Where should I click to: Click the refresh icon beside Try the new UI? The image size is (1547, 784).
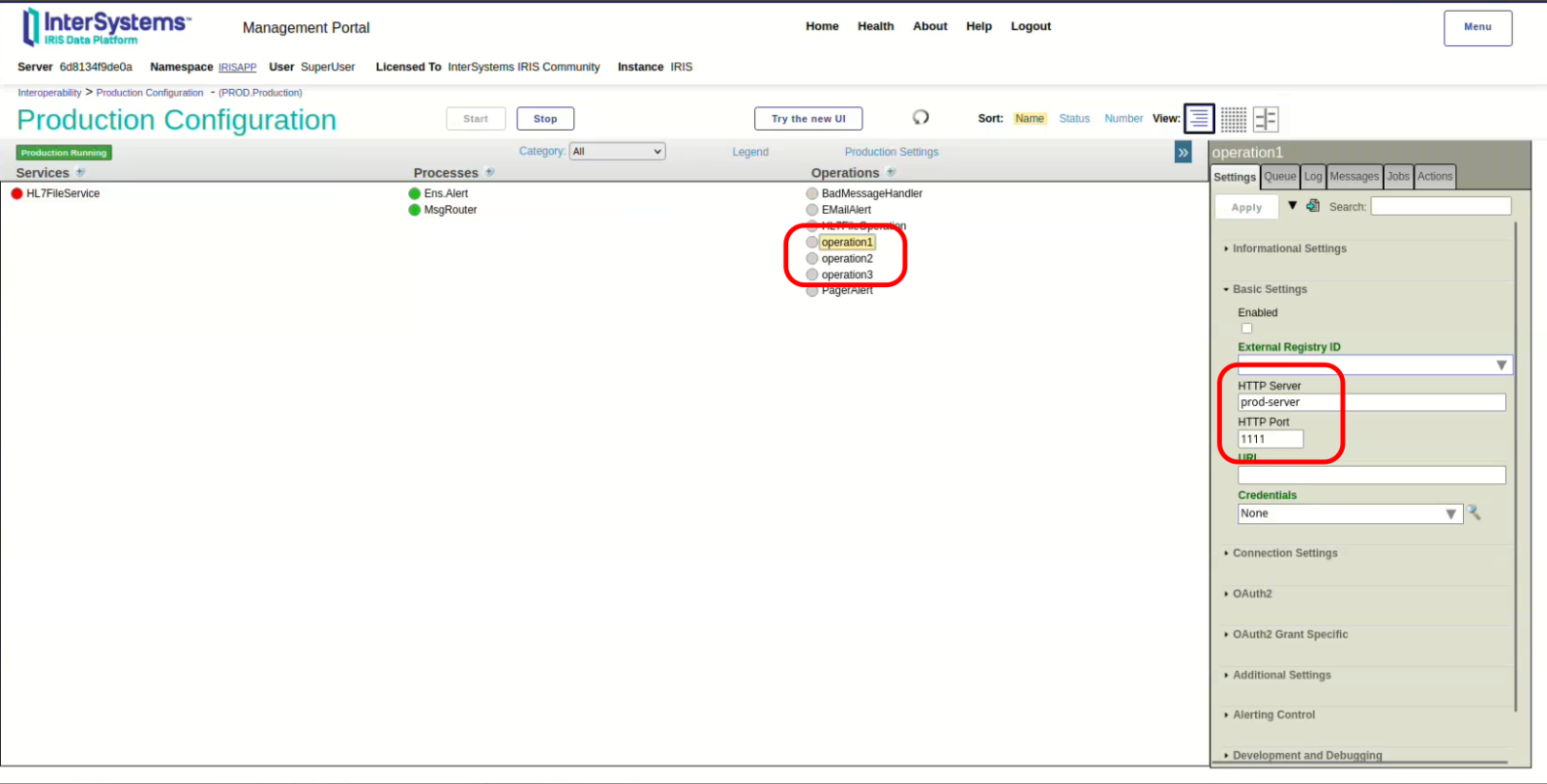click(920, 117)
